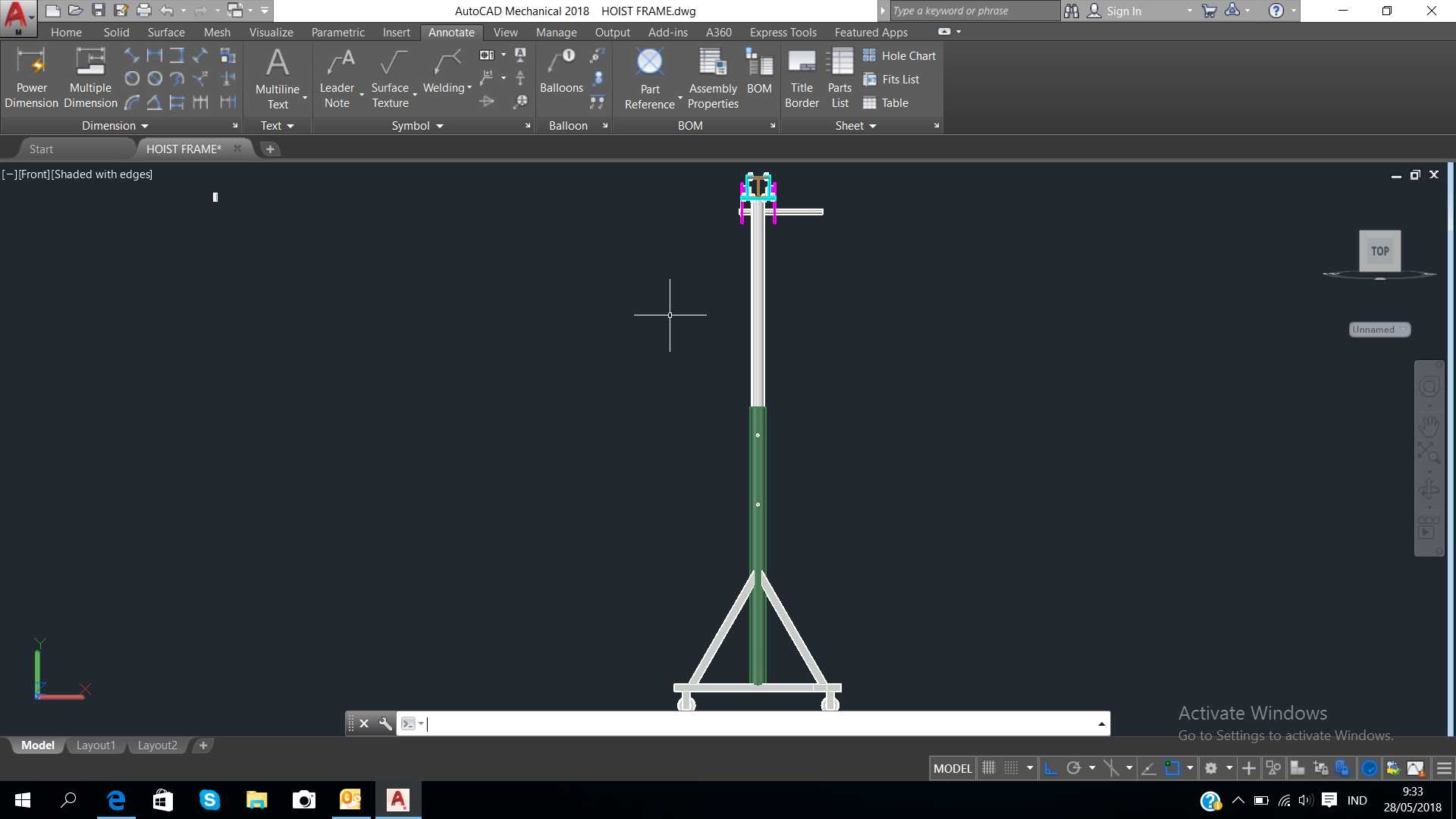Select the Surface Texture symbol tool

390,78
